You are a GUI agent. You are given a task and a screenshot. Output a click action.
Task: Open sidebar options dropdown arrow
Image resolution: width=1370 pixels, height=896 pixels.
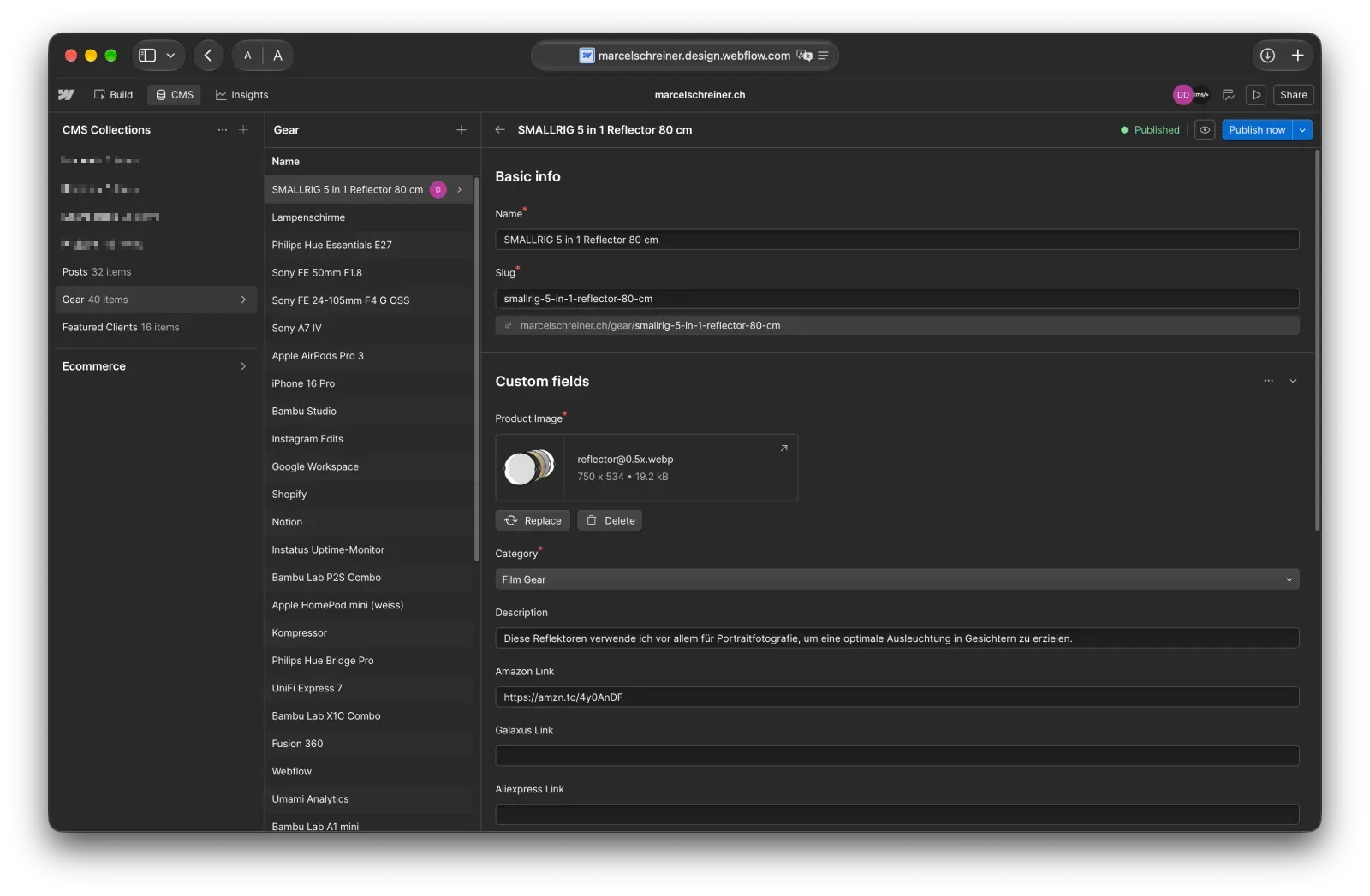click(170, 56)
